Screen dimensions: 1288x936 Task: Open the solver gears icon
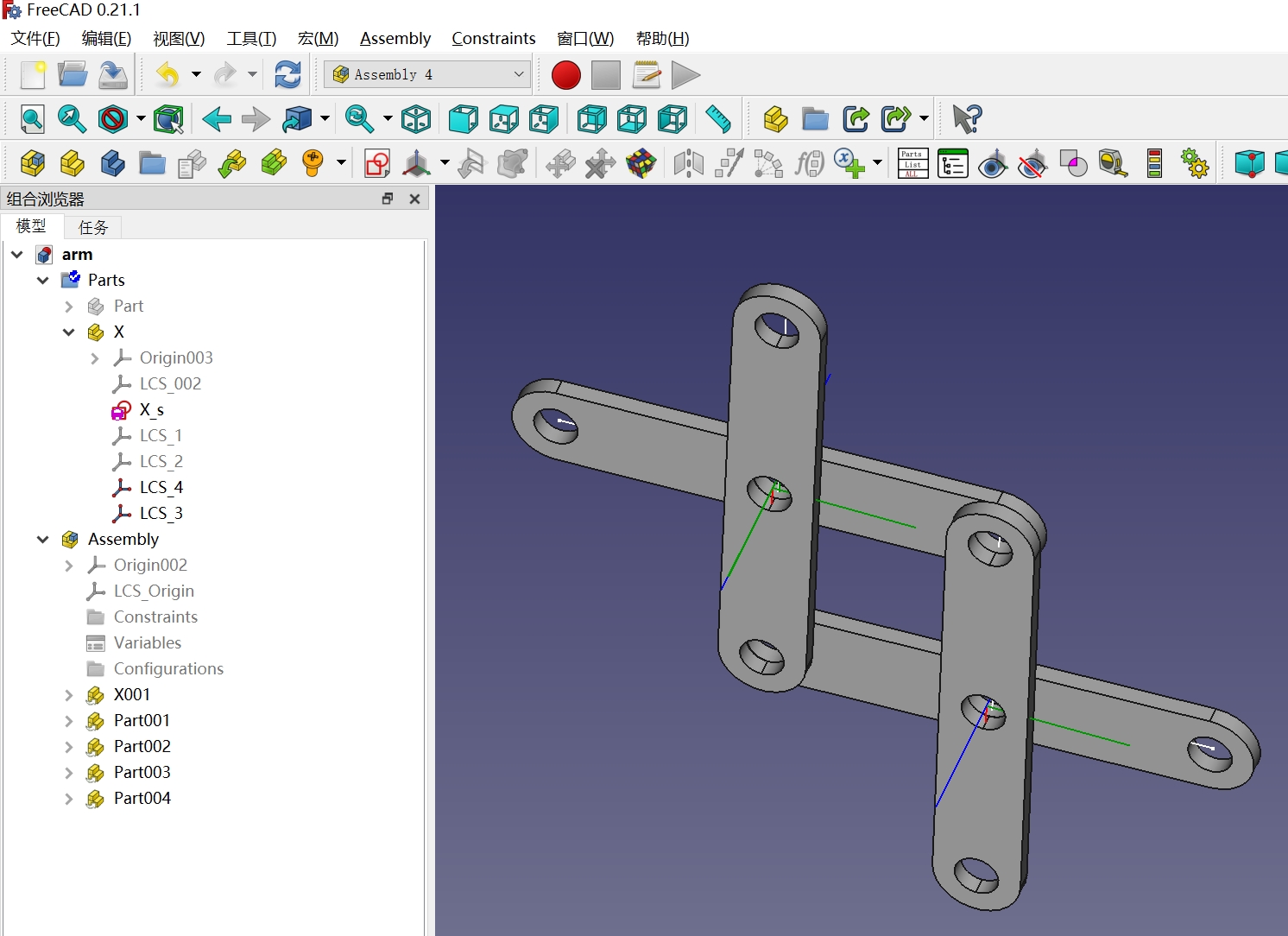click(x=1195, y=163)
